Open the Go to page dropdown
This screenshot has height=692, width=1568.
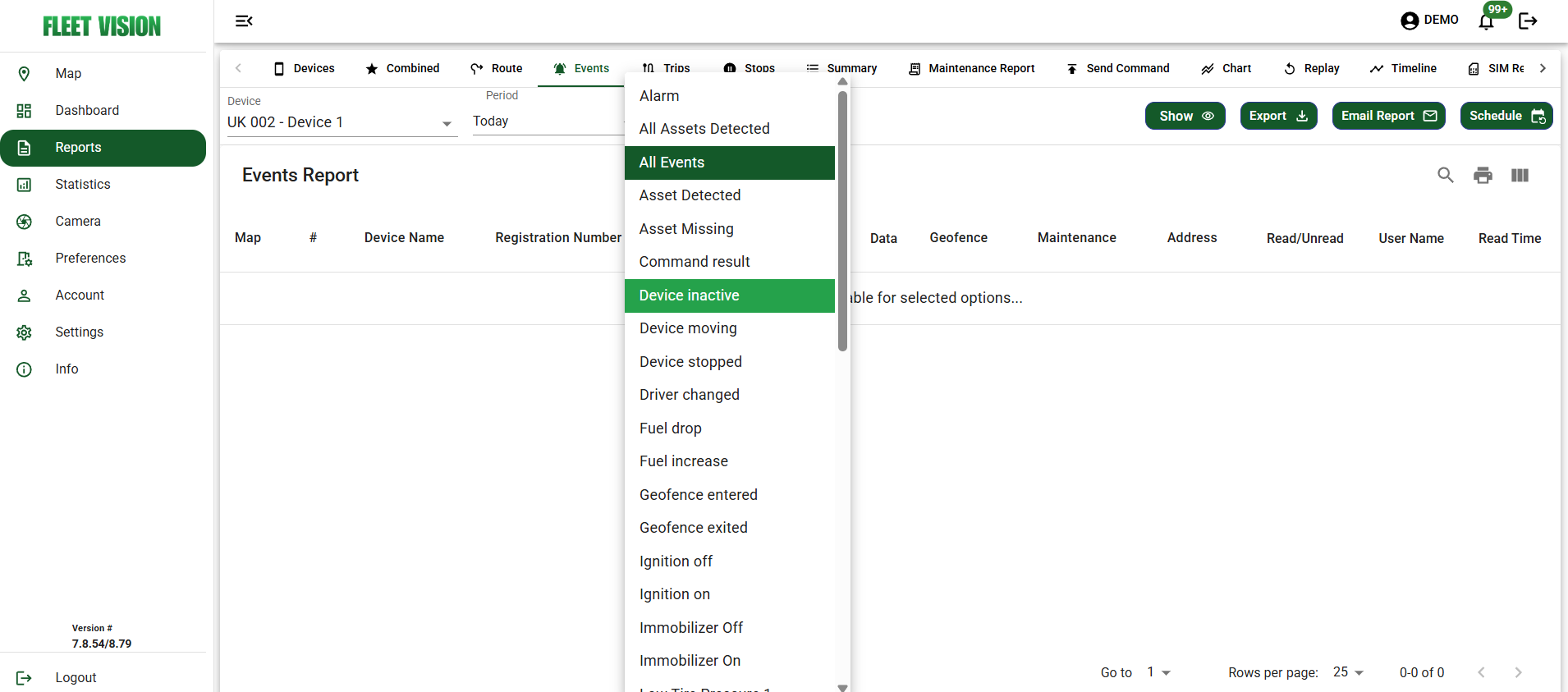point(1158,672)
